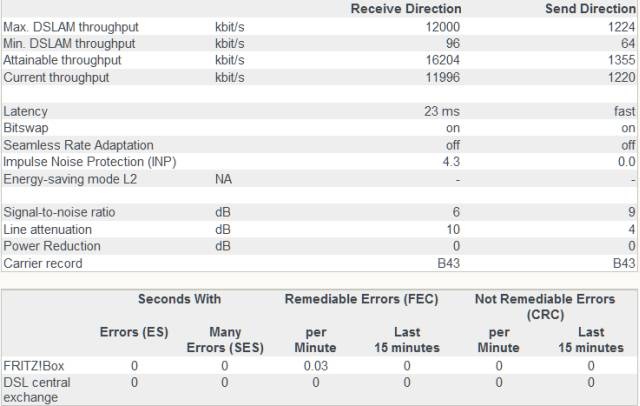Click the 12000 receive throughput value
The width and height of the screenshot is (640, 406).
click(442, 26)
